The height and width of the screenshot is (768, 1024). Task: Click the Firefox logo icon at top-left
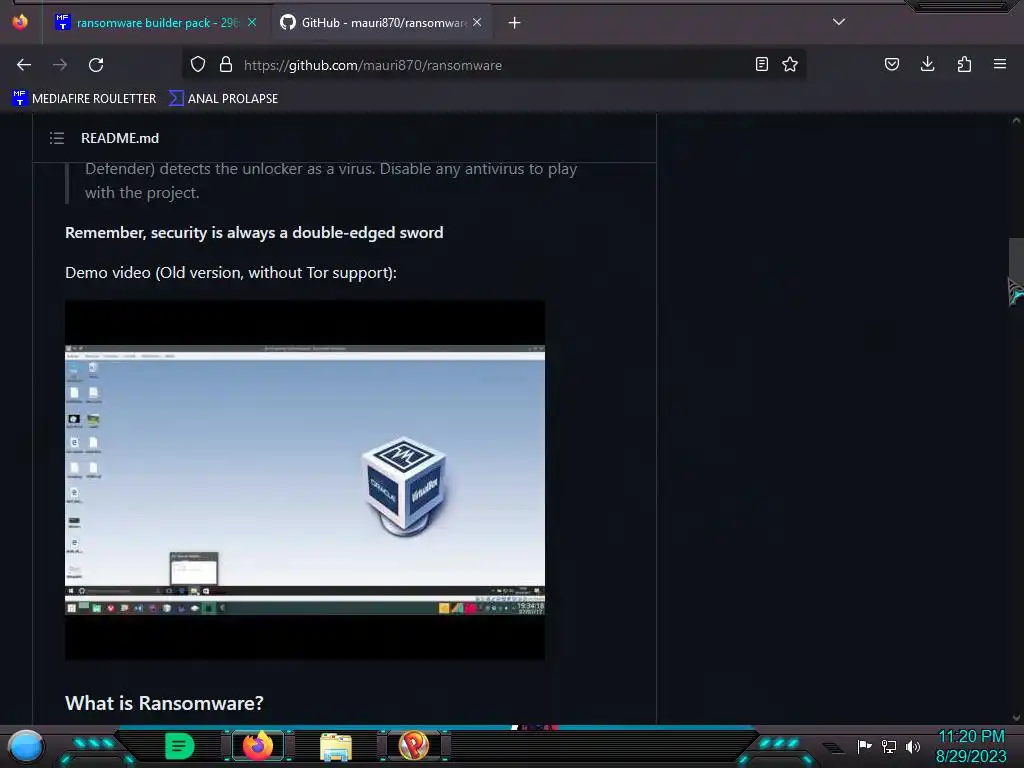tap(20, 22)
